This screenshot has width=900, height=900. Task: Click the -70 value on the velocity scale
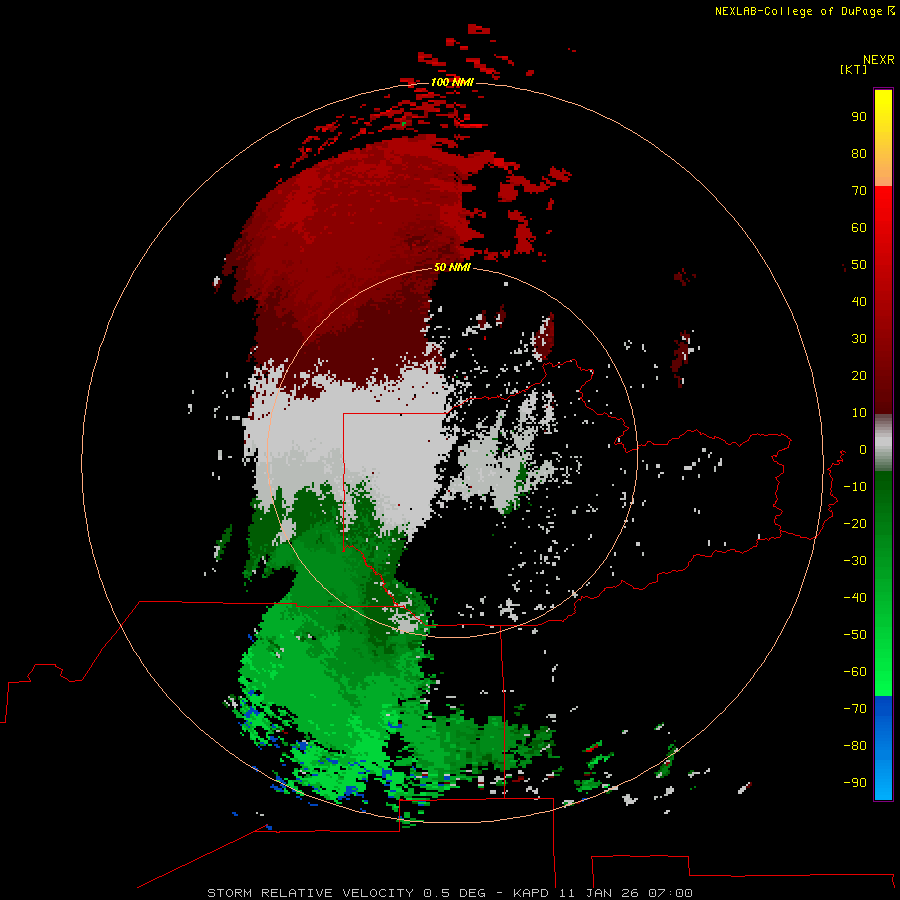click(855, 709)
